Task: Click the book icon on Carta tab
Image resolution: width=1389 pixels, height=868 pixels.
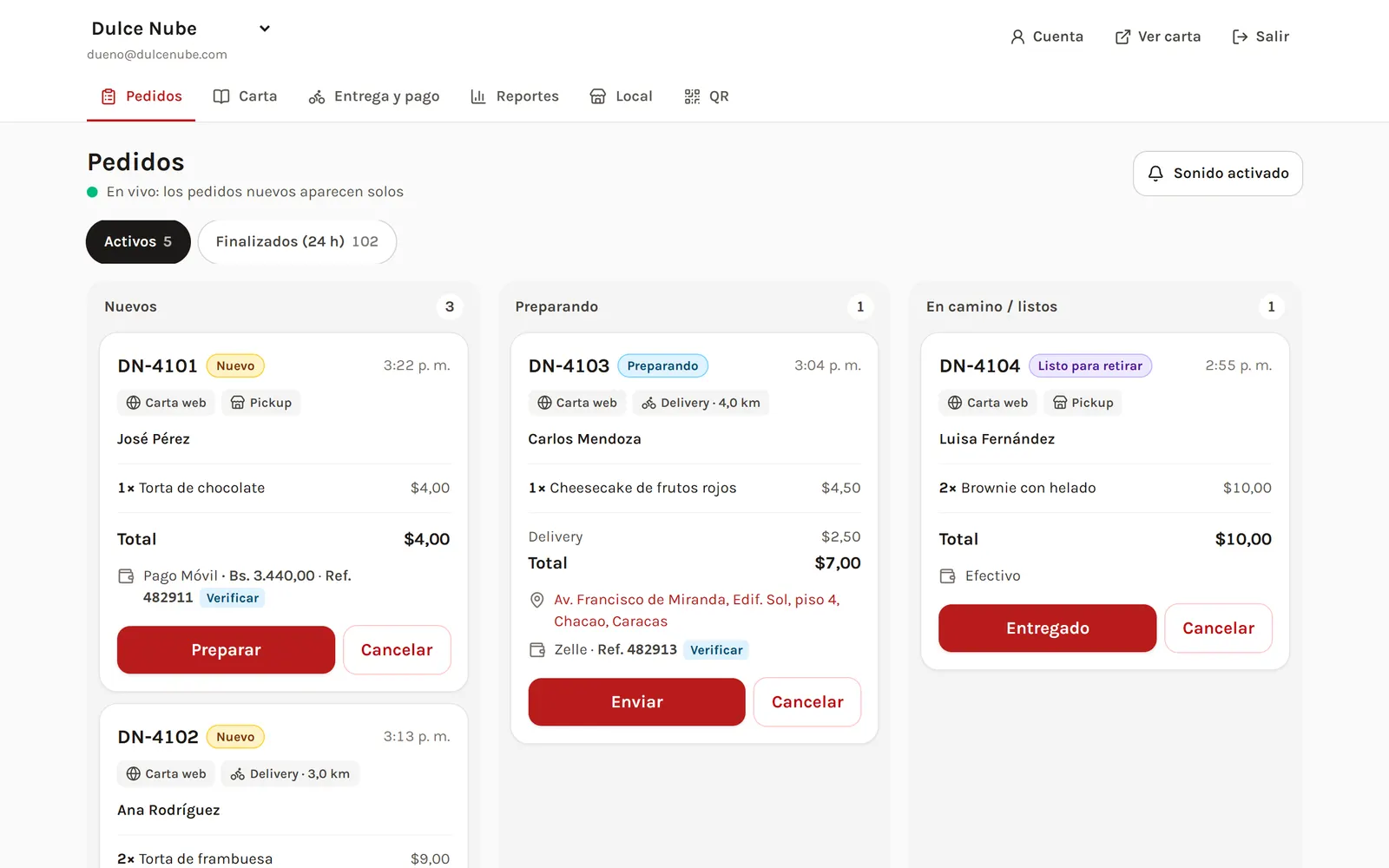Action: pyautogui.click(x=221, y=96)
